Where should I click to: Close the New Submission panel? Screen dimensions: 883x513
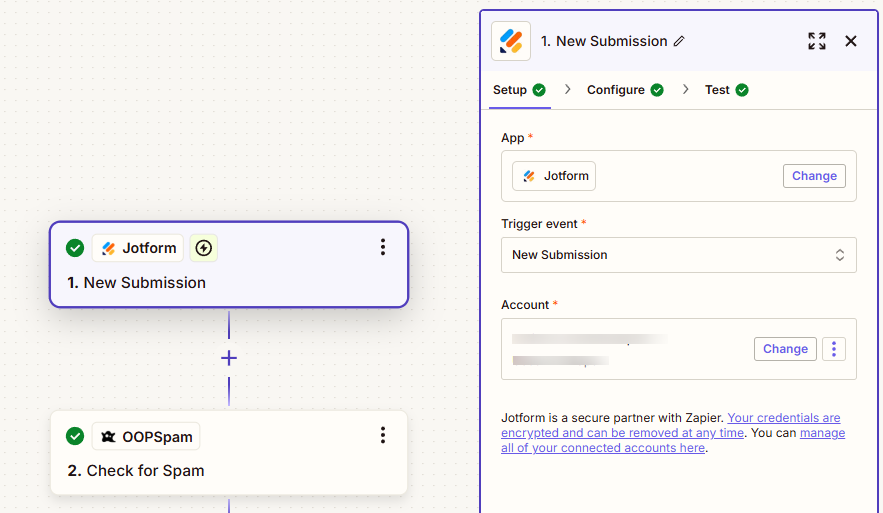(851, 41)
